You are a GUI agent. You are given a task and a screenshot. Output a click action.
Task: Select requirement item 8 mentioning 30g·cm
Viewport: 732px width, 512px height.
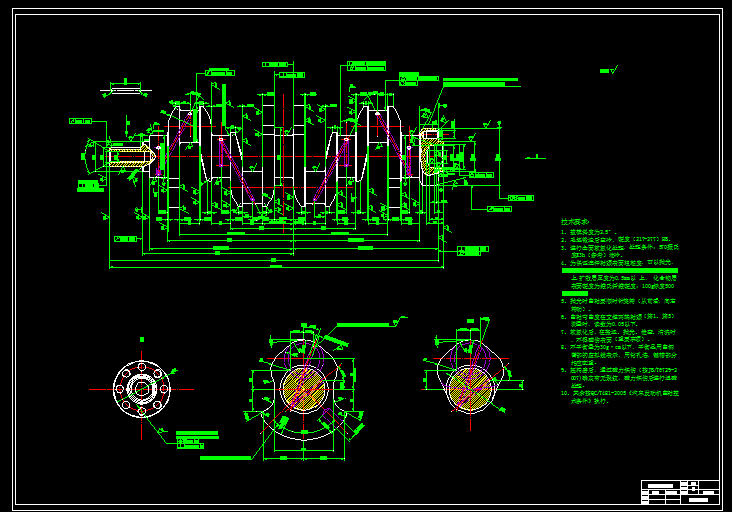pyautogui.click(x=618, y=355)
